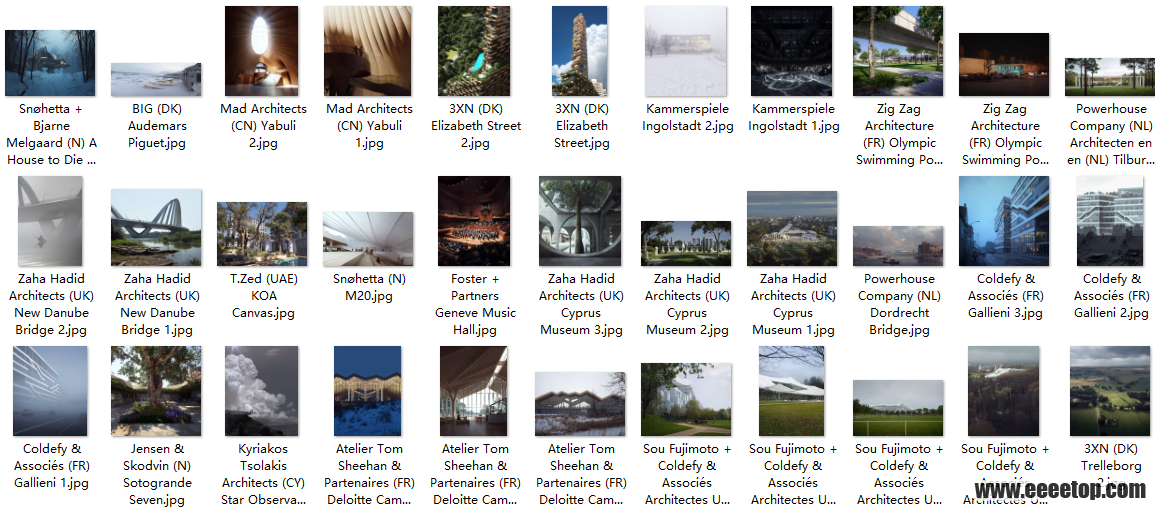
Task: Select the Cyprus Museum 3 thumbnail
Action: click(x=580, y=221)
